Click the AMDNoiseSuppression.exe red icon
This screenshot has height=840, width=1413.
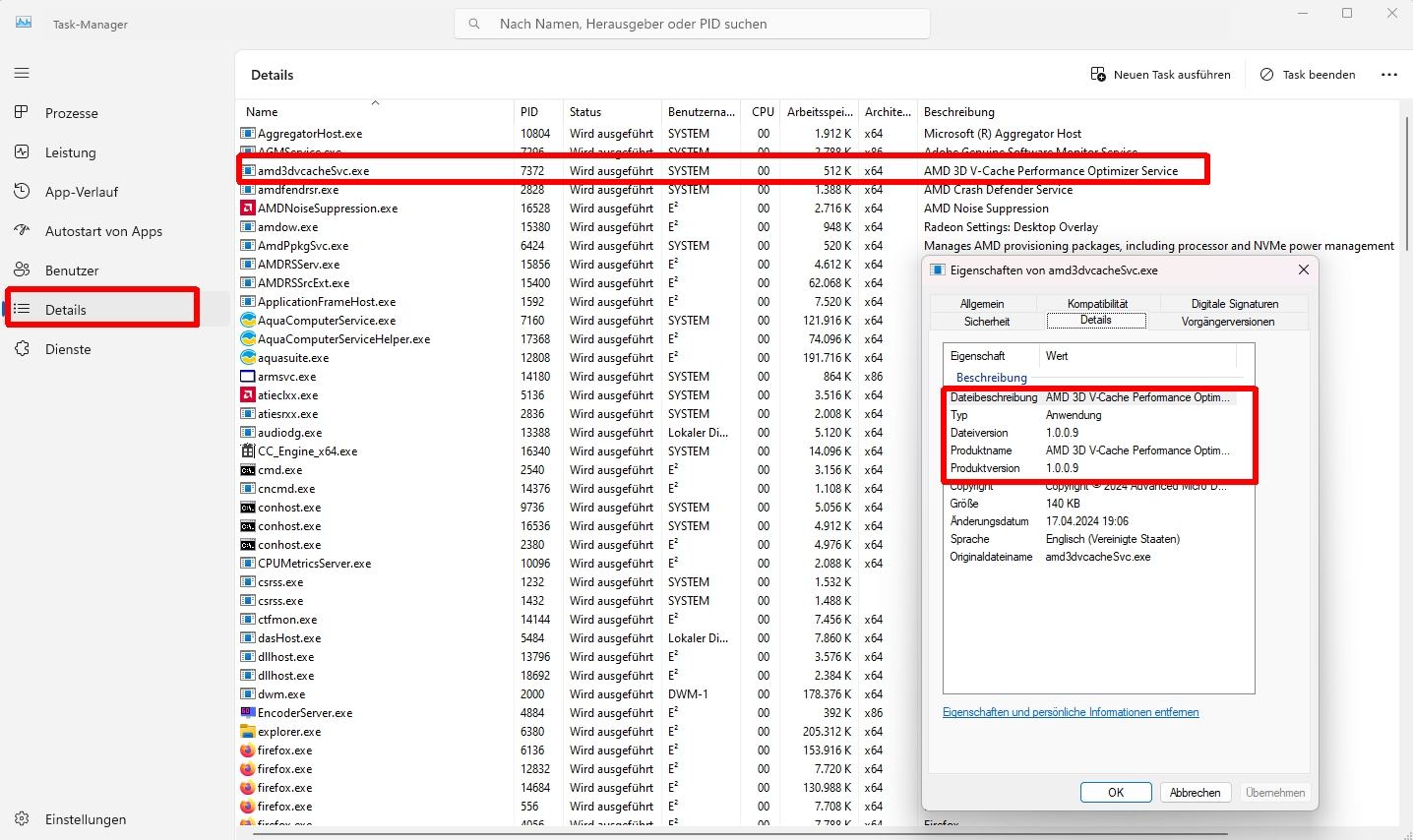tap(248, 208)
